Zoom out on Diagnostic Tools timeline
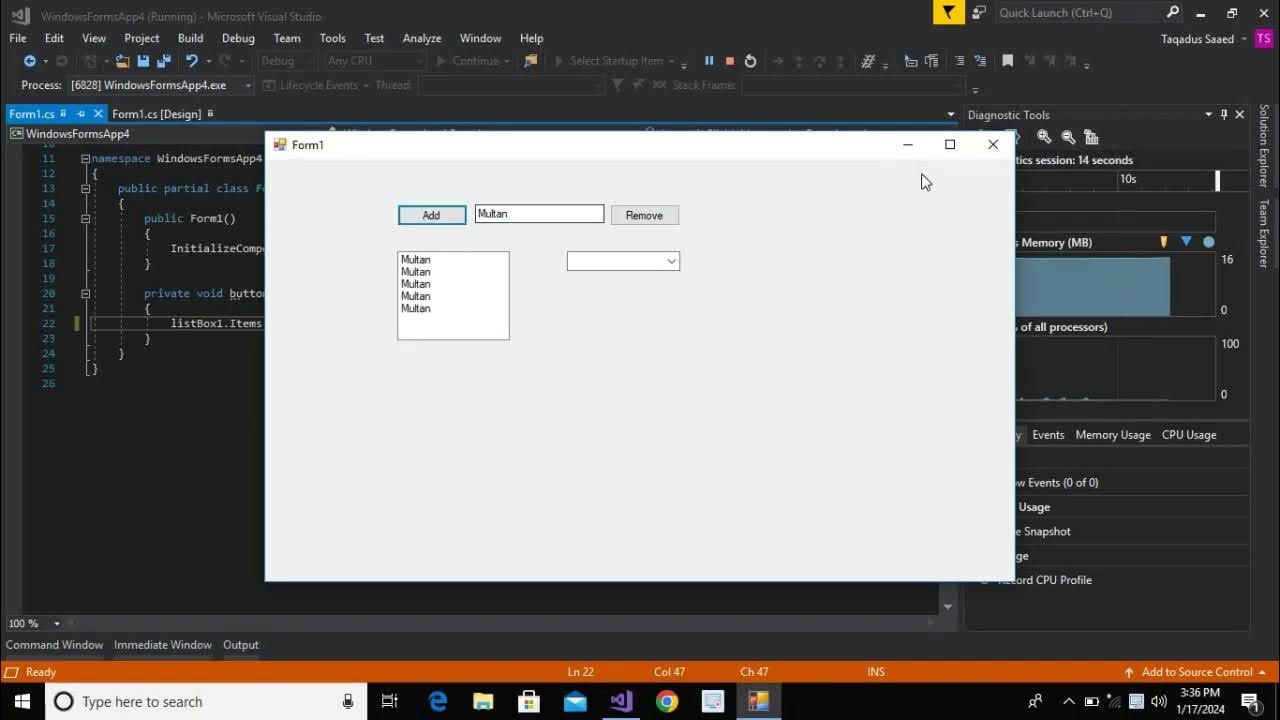Viewport: 1280px width, 720px height. 1068,137
